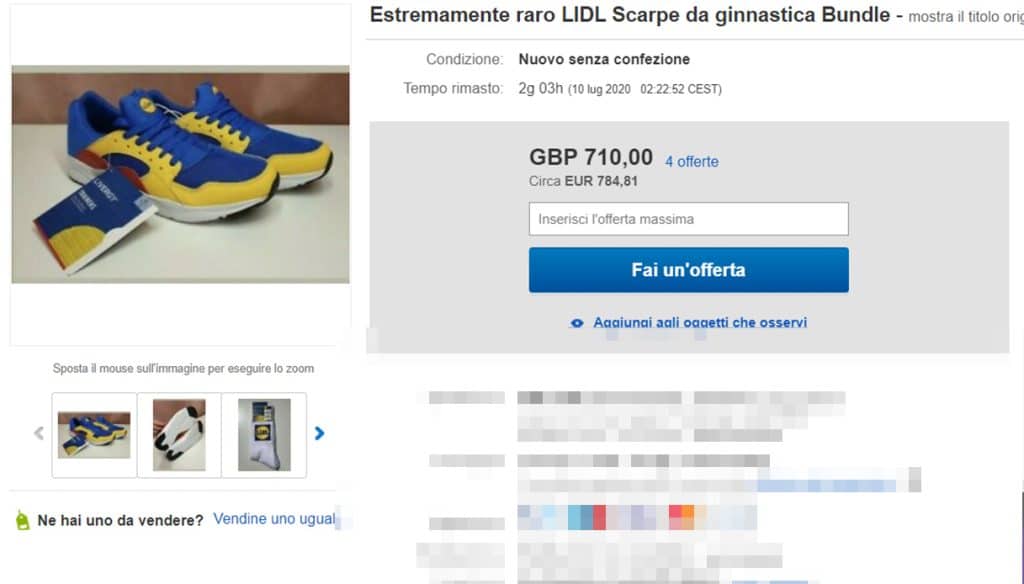Click the listing title heading
Screen dimensions: 1024x584
click(x=630, y=15)
